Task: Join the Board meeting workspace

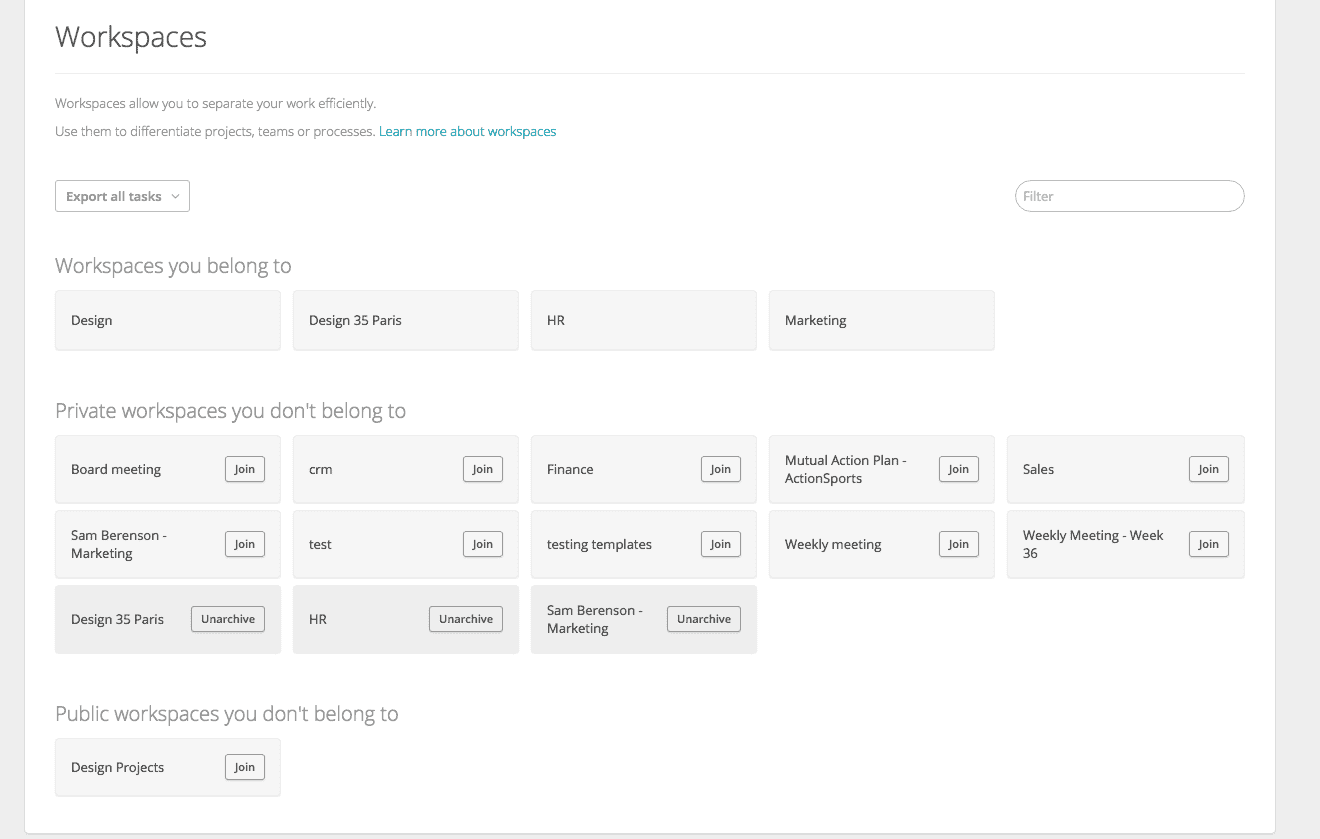Action: (245, 469)
